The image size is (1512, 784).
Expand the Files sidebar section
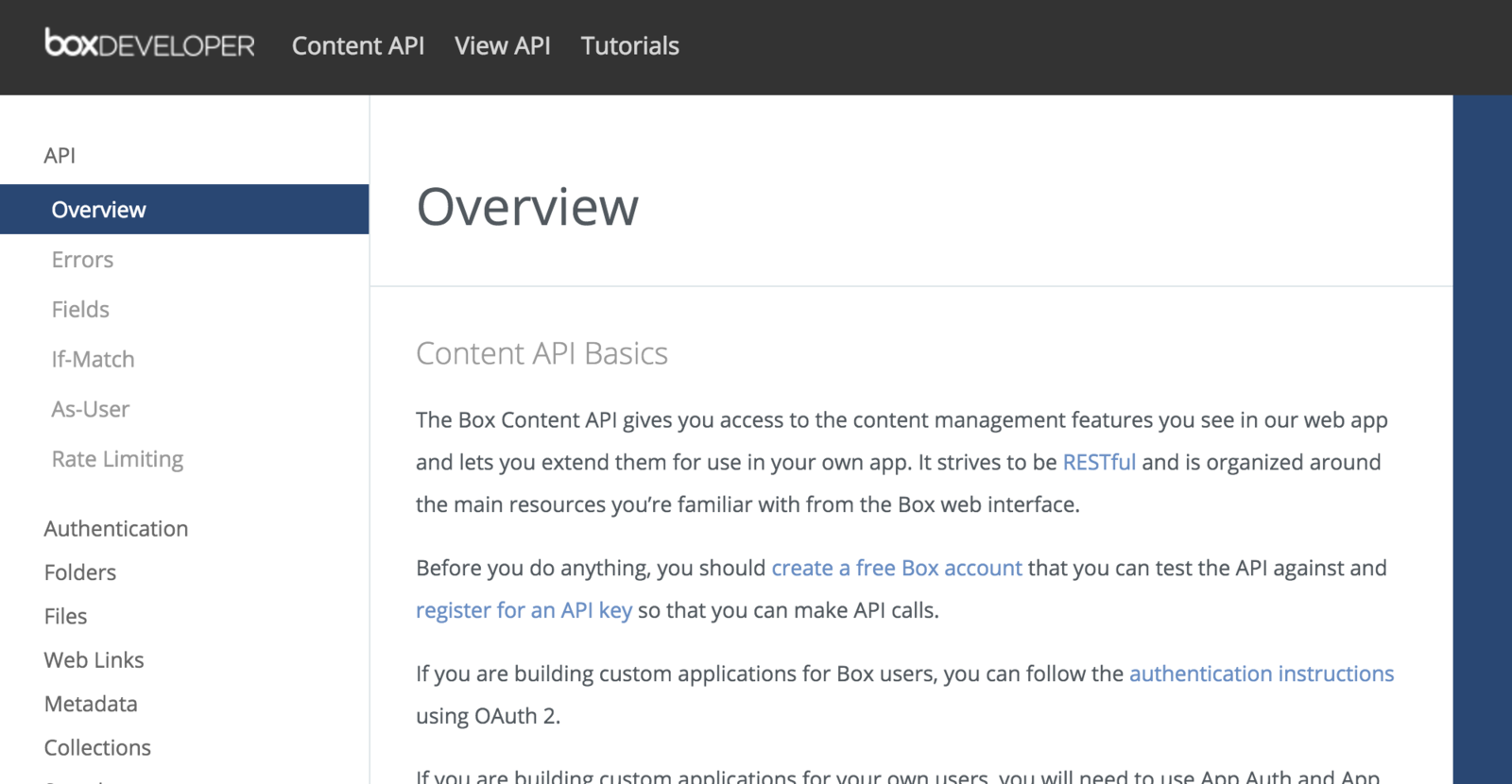pos(65,616)
